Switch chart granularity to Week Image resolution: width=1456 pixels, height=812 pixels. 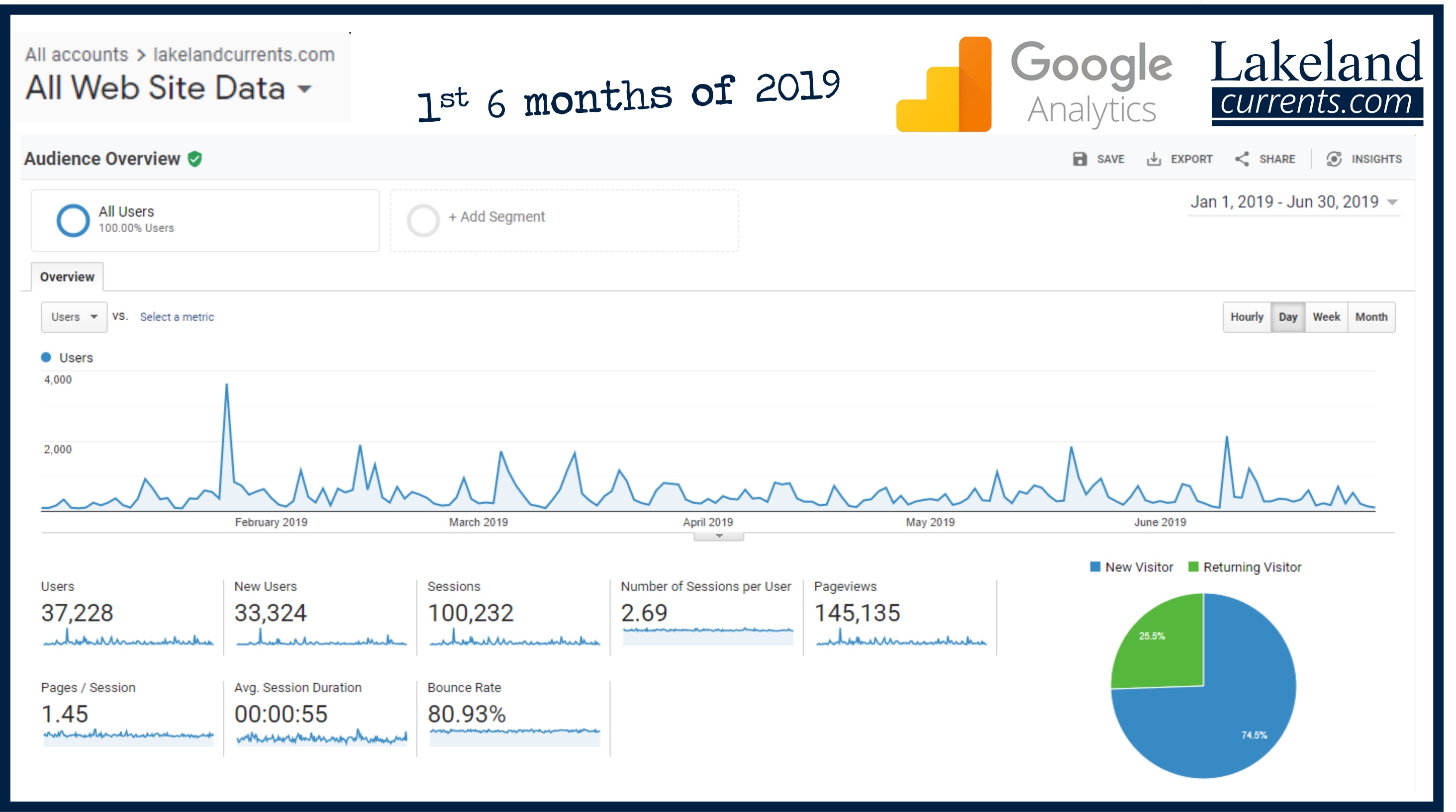coord(1326,317)
